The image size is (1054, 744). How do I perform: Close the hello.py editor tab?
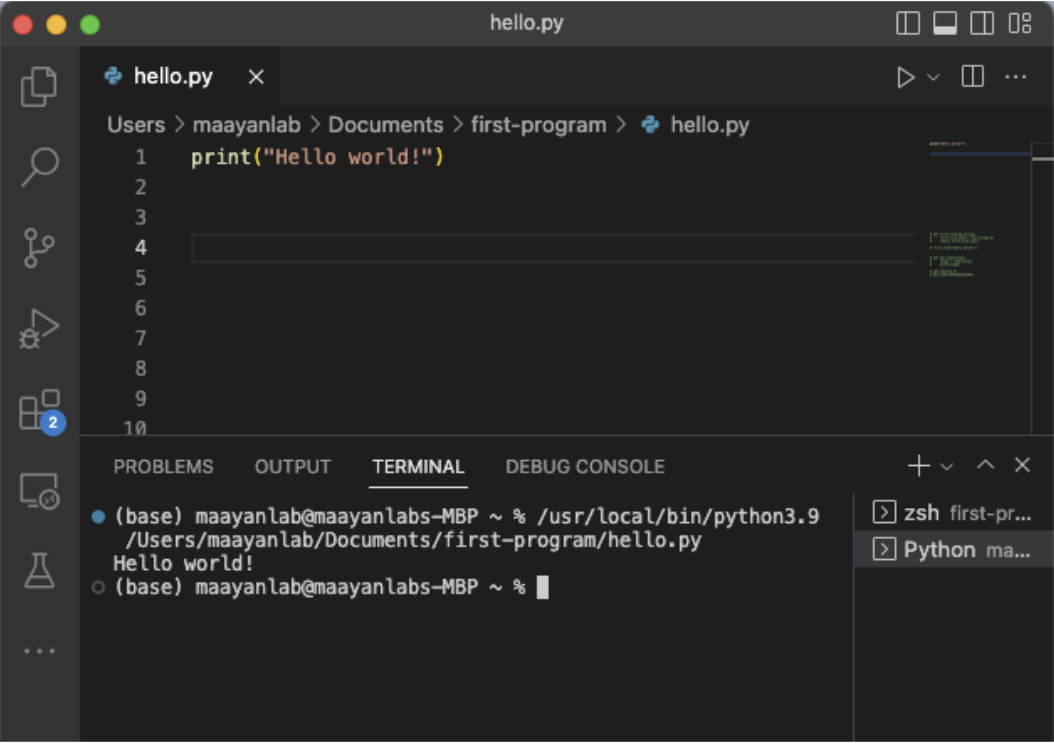point(256,77)
